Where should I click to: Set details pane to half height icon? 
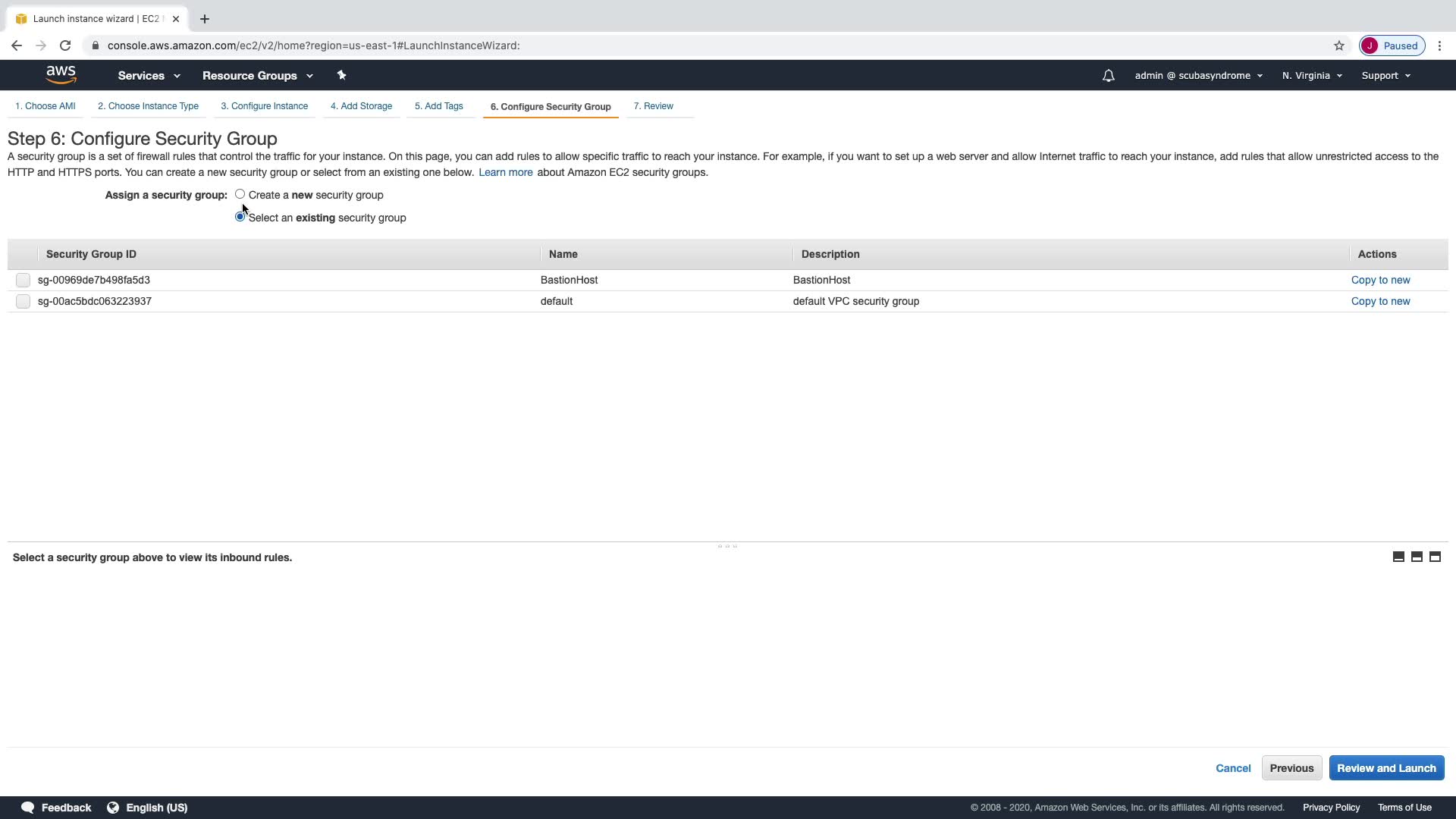click(x=1417, y=557)
